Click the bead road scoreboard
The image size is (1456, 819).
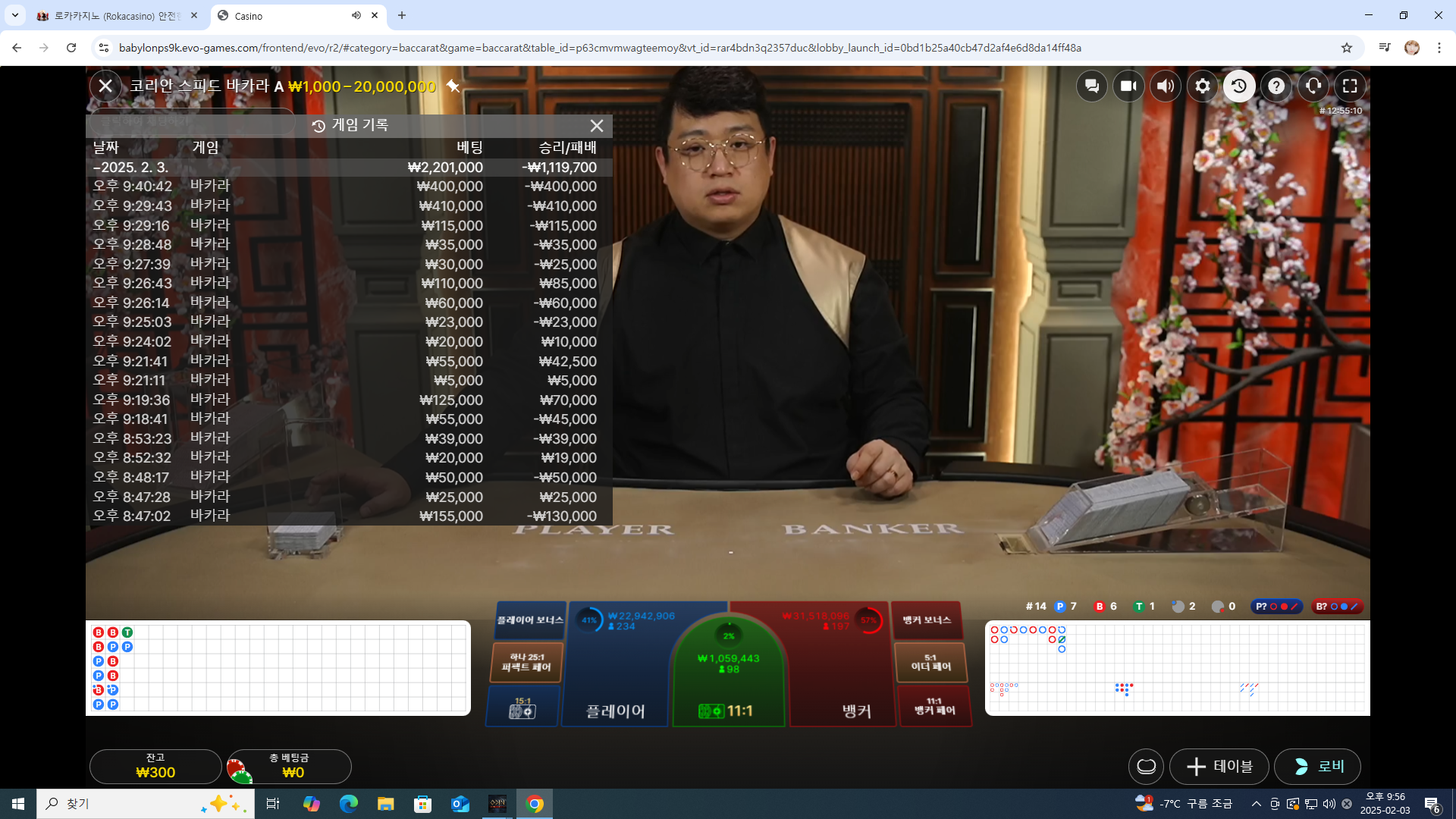click(278, 668)
